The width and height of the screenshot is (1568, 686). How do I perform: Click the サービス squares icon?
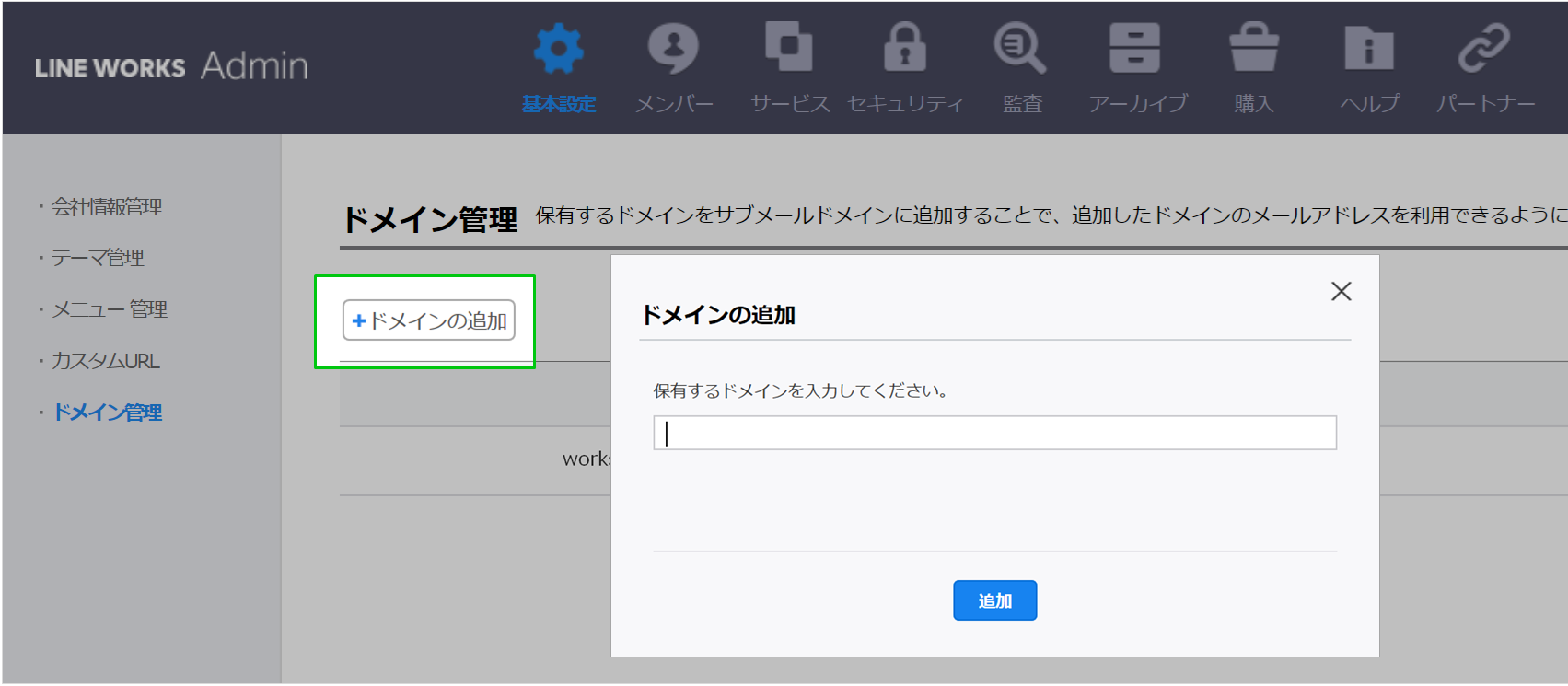click(x=789, y=47)
